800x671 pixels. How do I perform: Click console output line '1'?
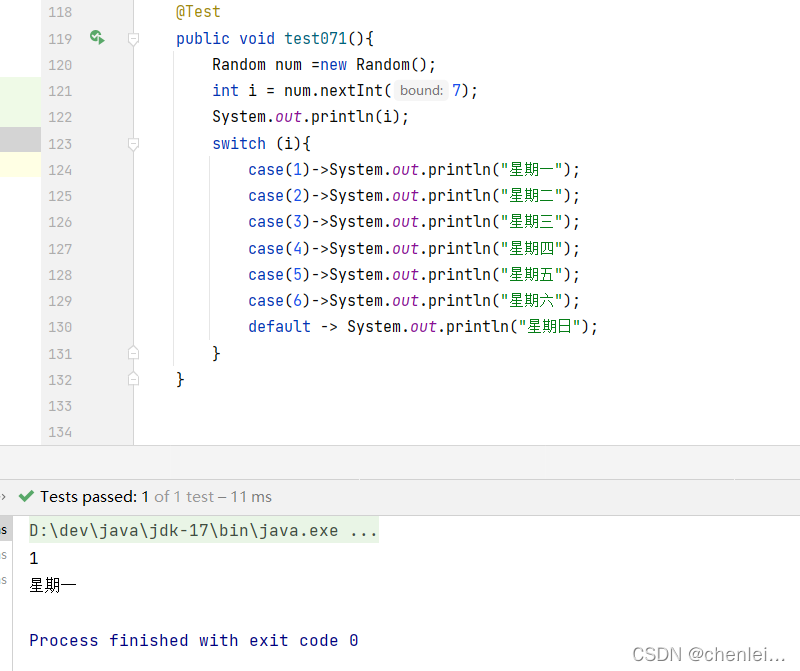tap(34, 558)
